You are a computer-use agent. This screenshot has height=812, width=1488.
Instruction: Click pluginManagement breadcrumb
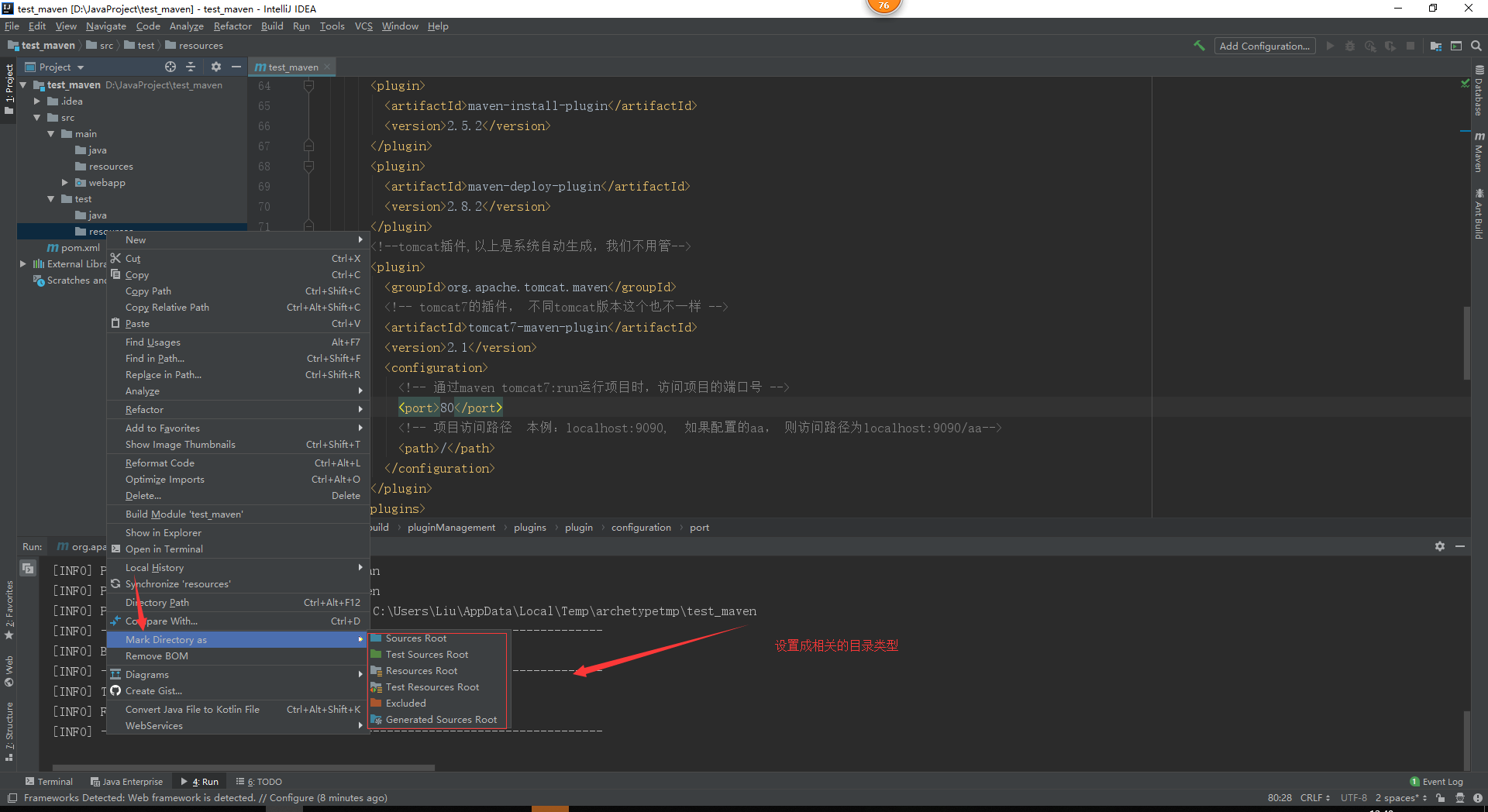(x=451, y=528)
